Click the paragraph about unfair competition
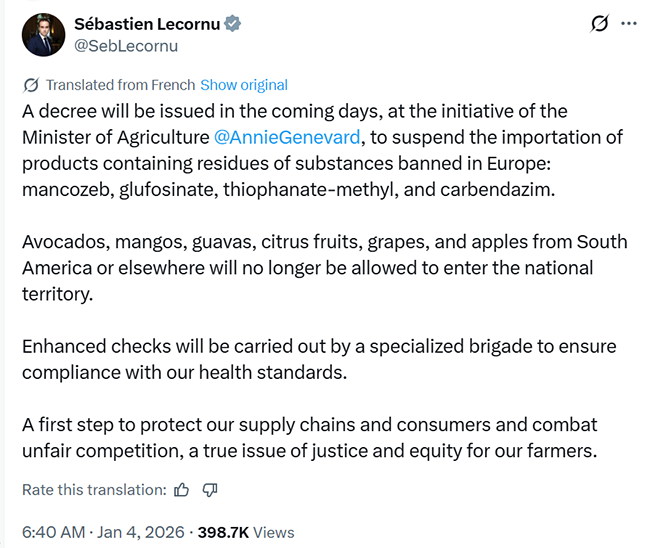Screen dimensions: 650x548 [320, 438]
